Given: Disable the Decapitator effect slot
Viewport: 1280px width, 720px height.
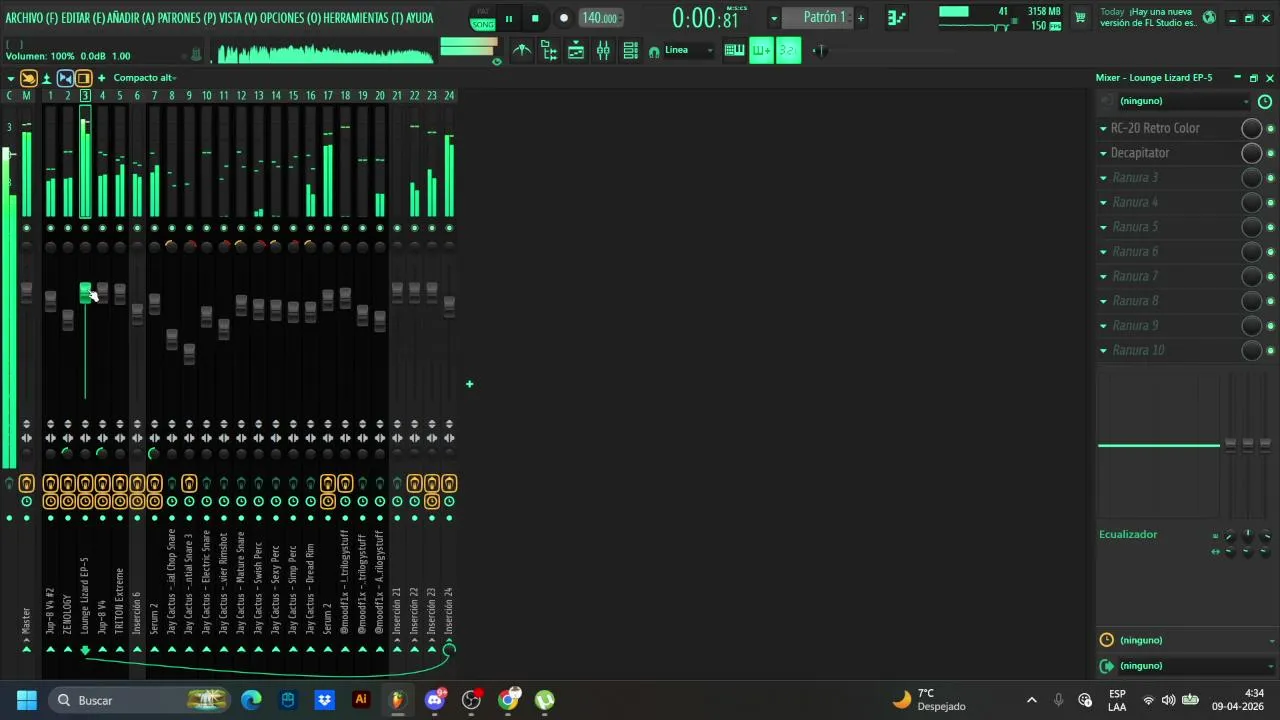Looking at the screenshot, I should 1271,153.
